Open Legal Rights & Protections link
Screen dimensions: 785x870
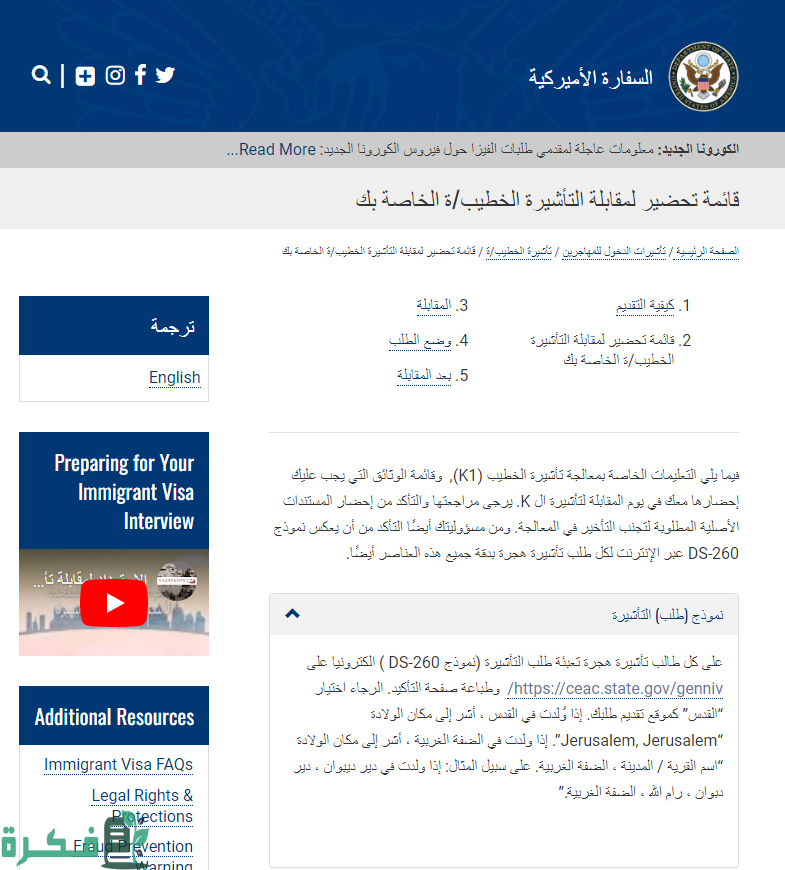(x=143, y=806)
